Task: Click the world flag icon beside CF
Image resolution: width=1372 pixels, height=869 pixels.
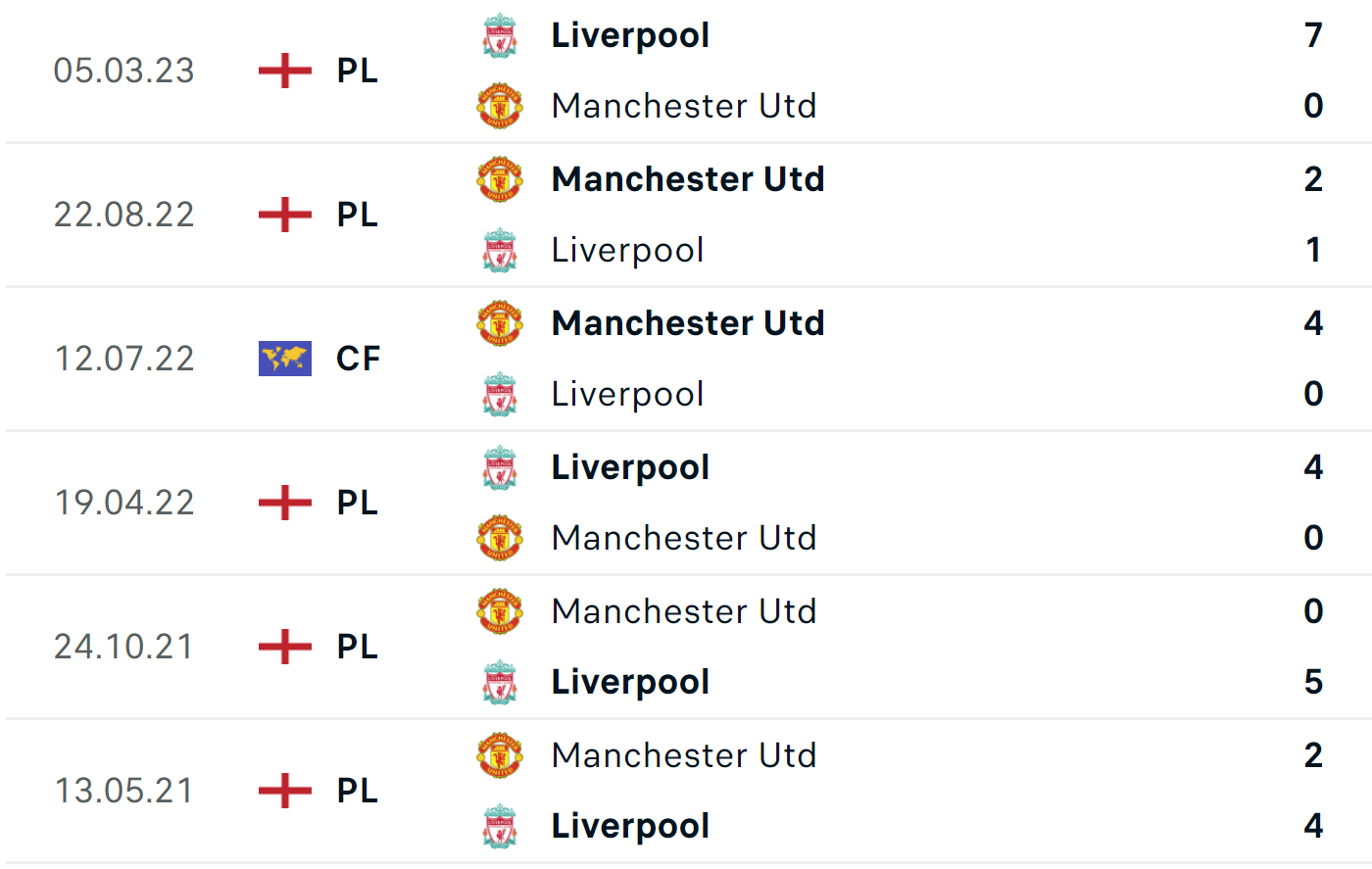Action: (x=285, y=359)
